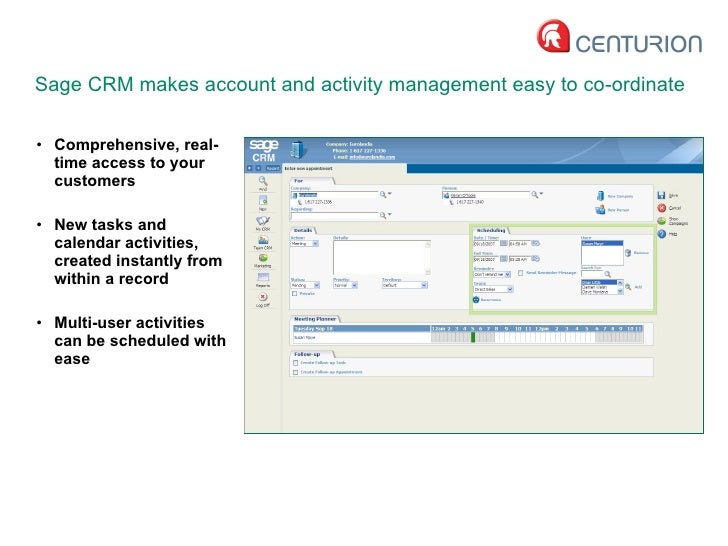Click inside the Details text area

(378, 257)
